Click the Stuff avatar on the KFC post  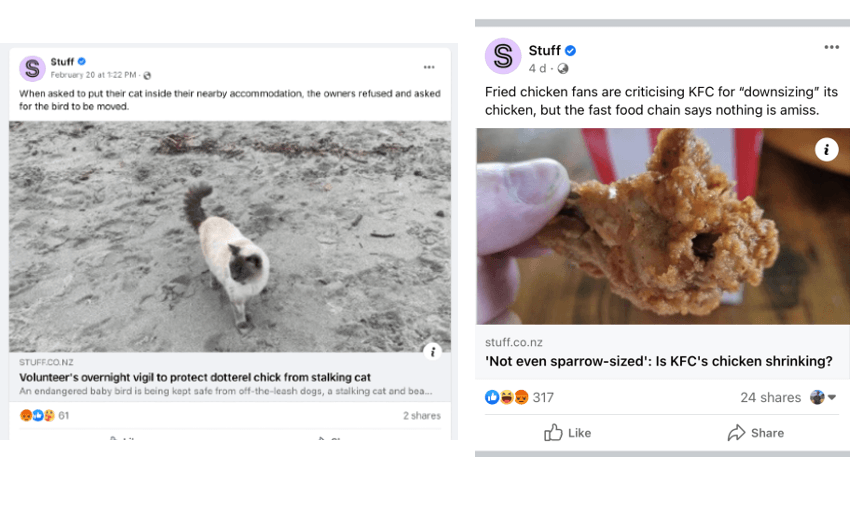[503, 56]
